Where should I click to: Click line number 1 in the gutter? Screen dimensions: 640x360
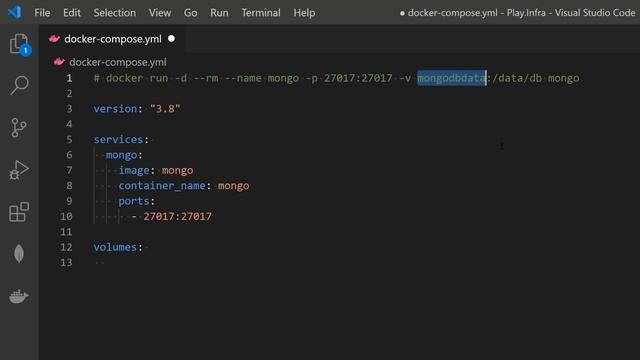[69, 78]
